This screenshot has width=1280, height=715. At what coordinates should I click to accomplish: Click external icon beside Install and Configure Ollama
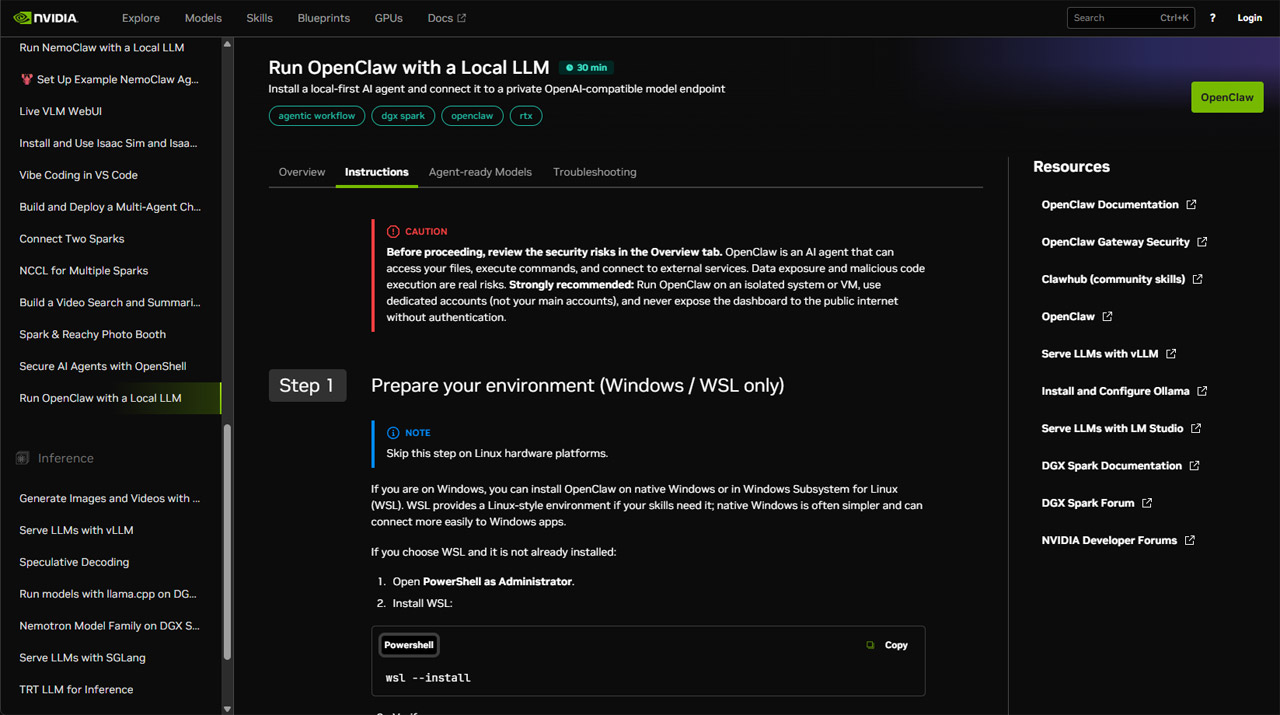click(x=1202, y=391)
